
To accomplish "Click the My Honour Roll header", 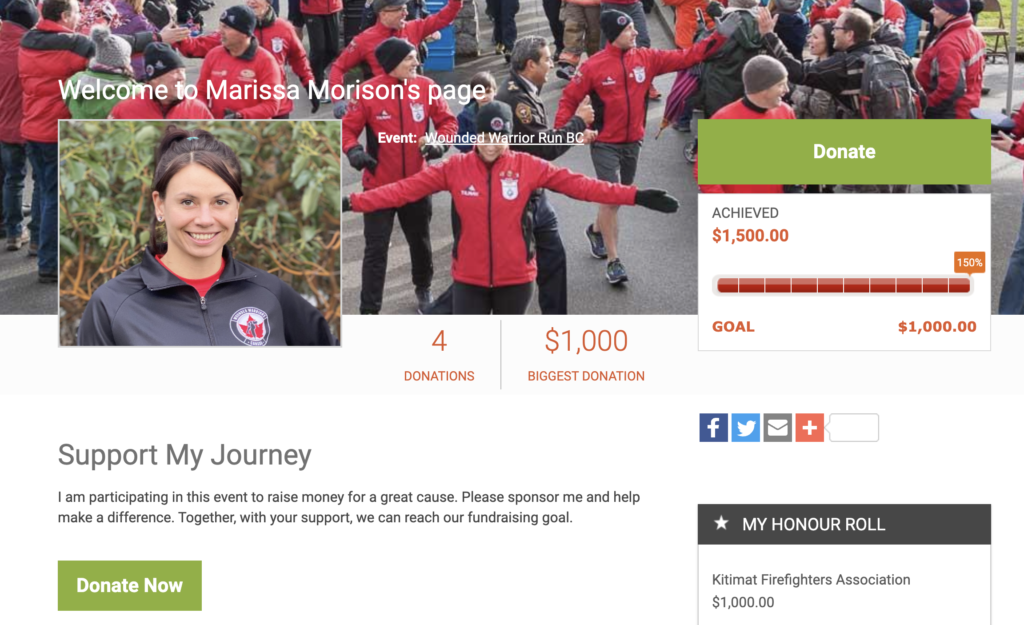I will click(x=844, y=524).
